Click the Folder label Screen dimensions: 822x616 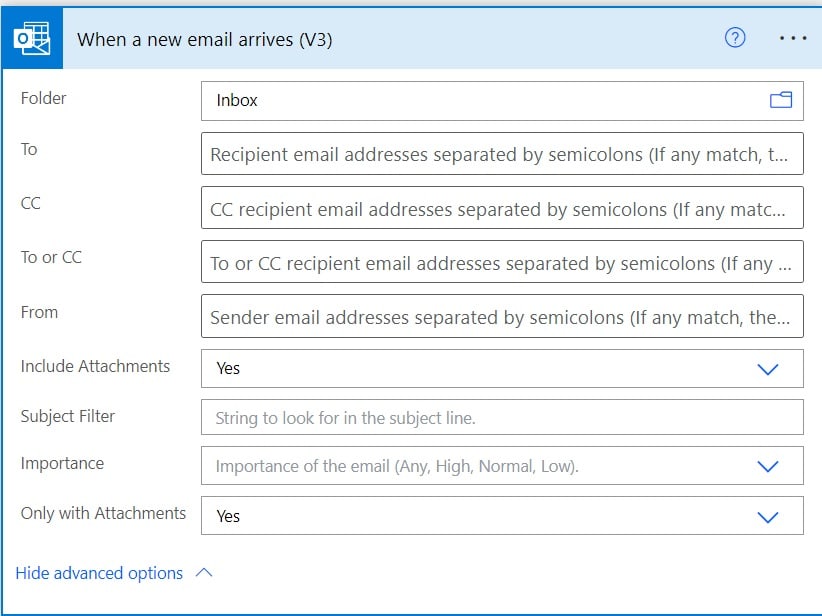click(x=44, y=98)
